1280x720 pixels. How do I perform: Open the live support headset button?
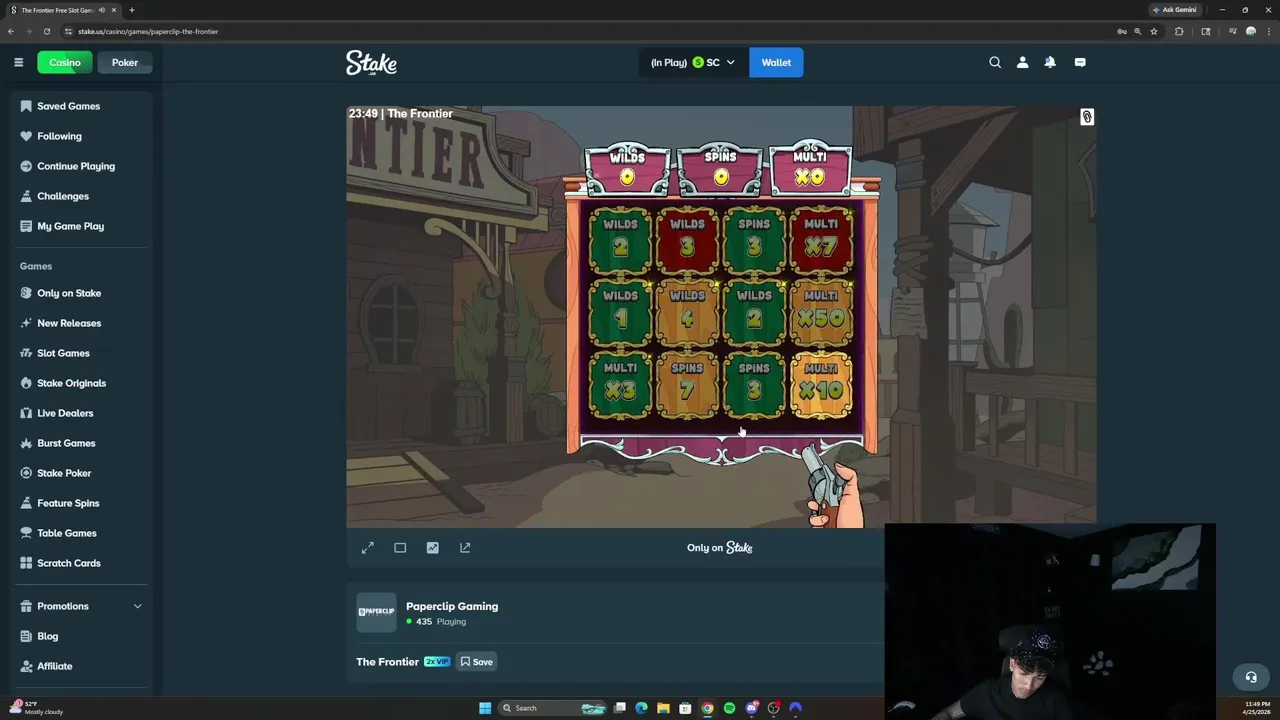pos(1250,677)
